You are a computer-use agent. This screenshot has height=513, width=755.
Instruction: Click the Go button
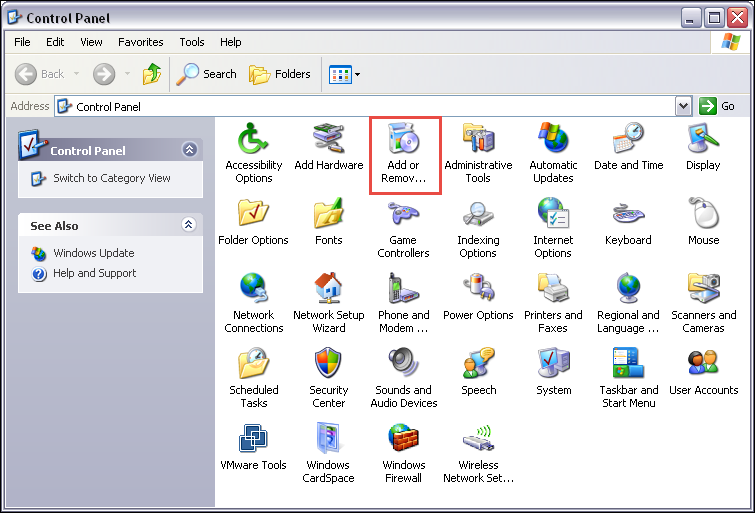point(716,106)
